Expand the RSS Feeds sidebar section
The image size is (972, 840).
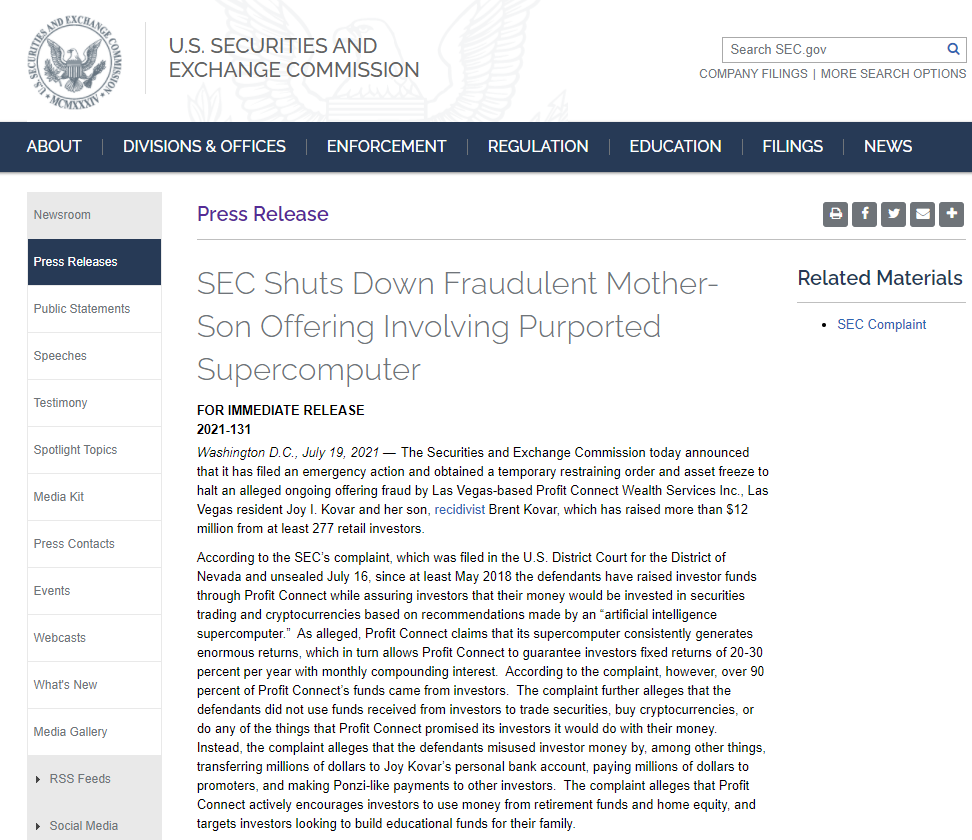(80, 779)
